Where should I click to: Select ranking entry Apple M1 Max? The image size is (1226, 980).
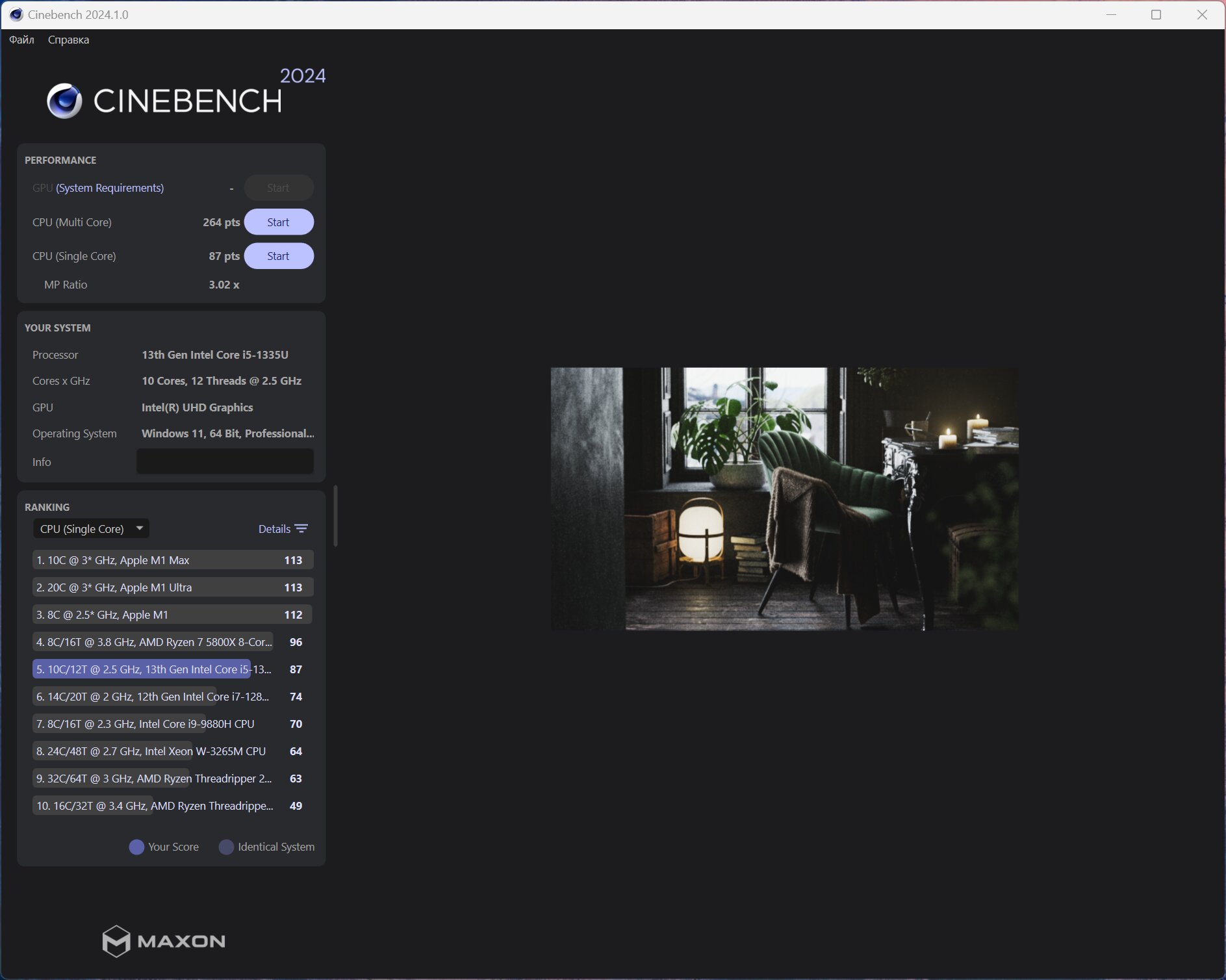tap(173, 560)
